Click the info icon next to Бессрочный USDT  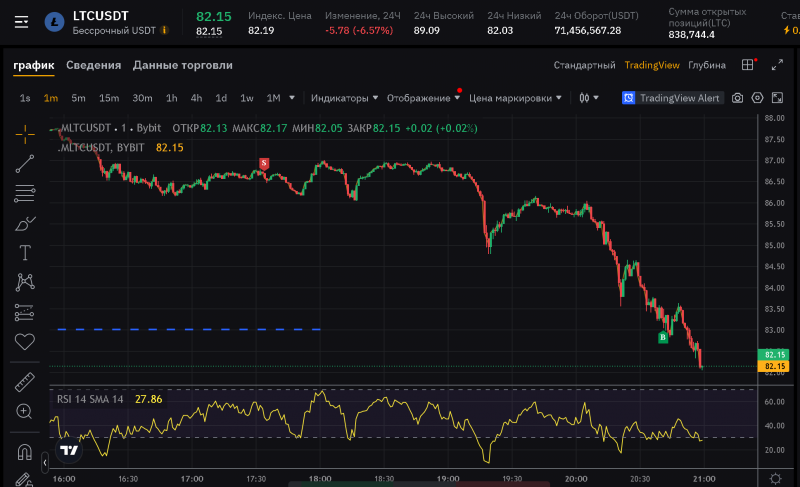pos(164,31)
